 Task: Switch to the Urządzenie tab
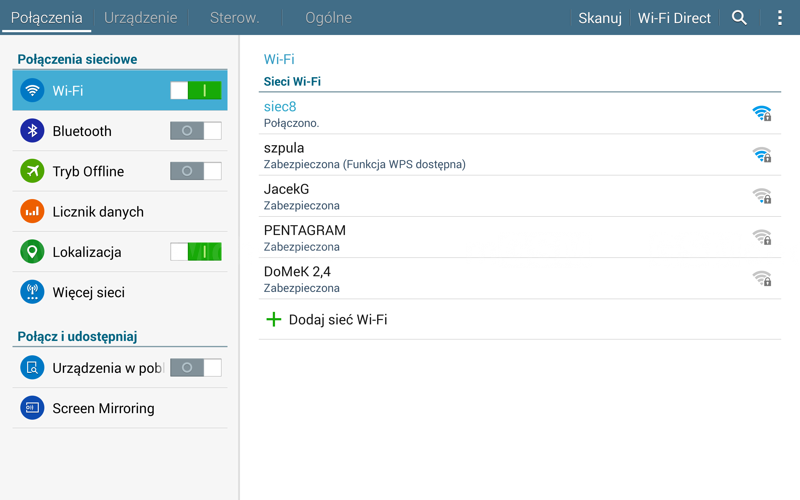(x=141, y=18)
